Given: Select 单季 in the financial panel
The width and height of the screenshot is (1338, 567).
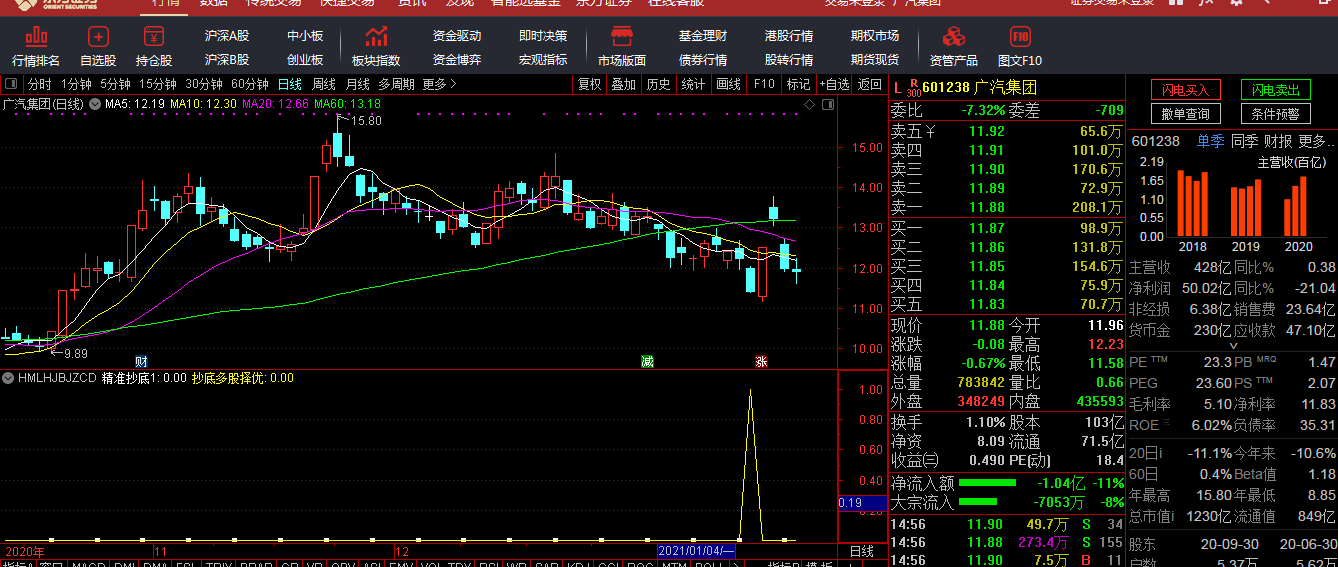Looking at the screenshot, I should [1210, 141].
